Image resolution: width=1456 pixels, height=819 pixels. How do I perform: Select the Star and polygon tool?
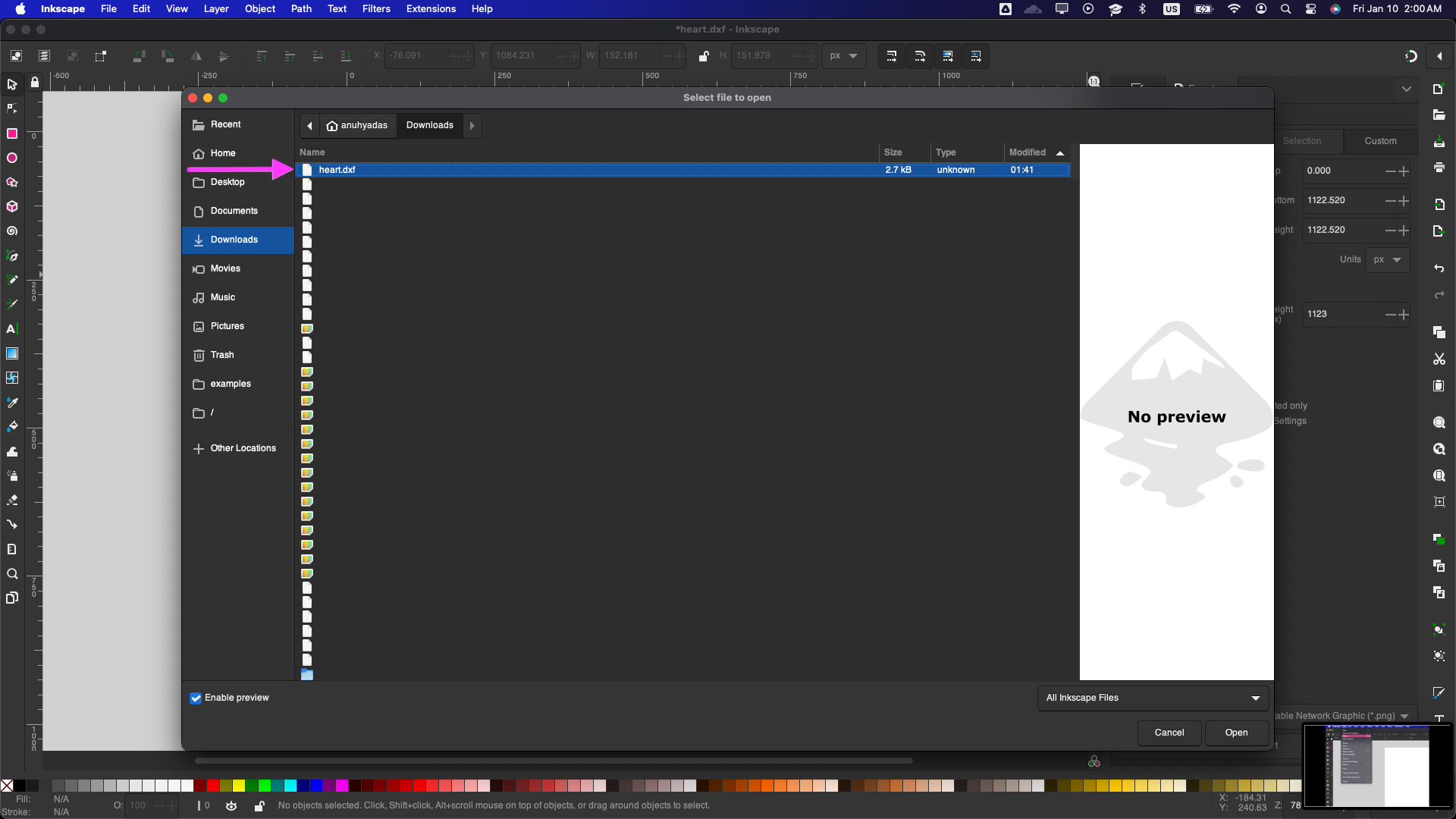tap(12, 182)
